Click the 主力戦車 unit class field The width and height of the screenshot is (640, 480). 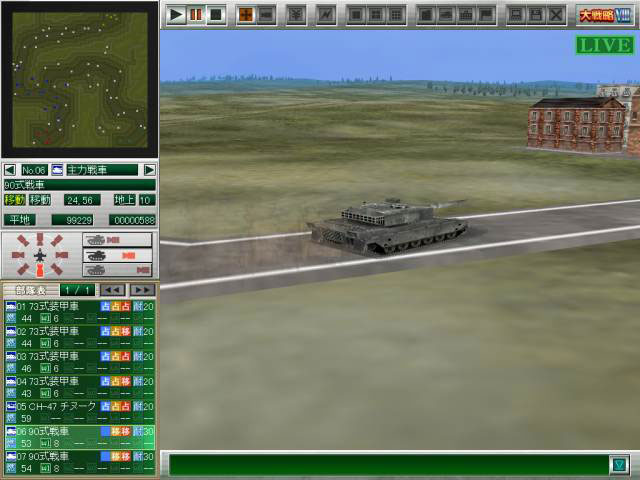click(102, 170)
